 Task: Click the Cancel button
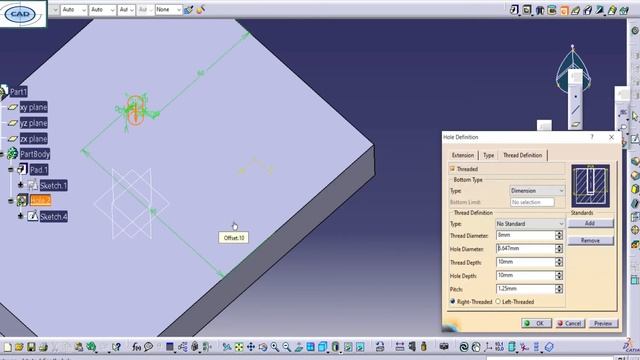[x=570, y=323]
